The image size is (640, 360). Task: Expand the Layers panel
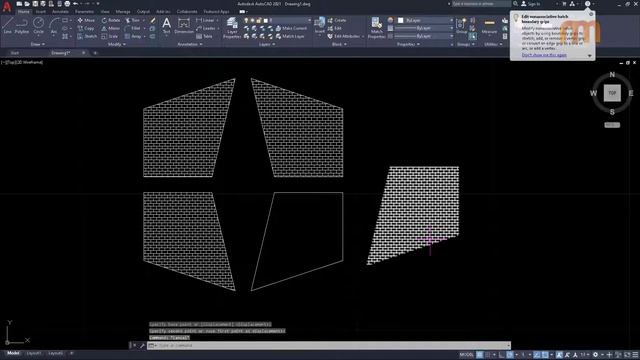pyautogui.click(x=267, y=44)
